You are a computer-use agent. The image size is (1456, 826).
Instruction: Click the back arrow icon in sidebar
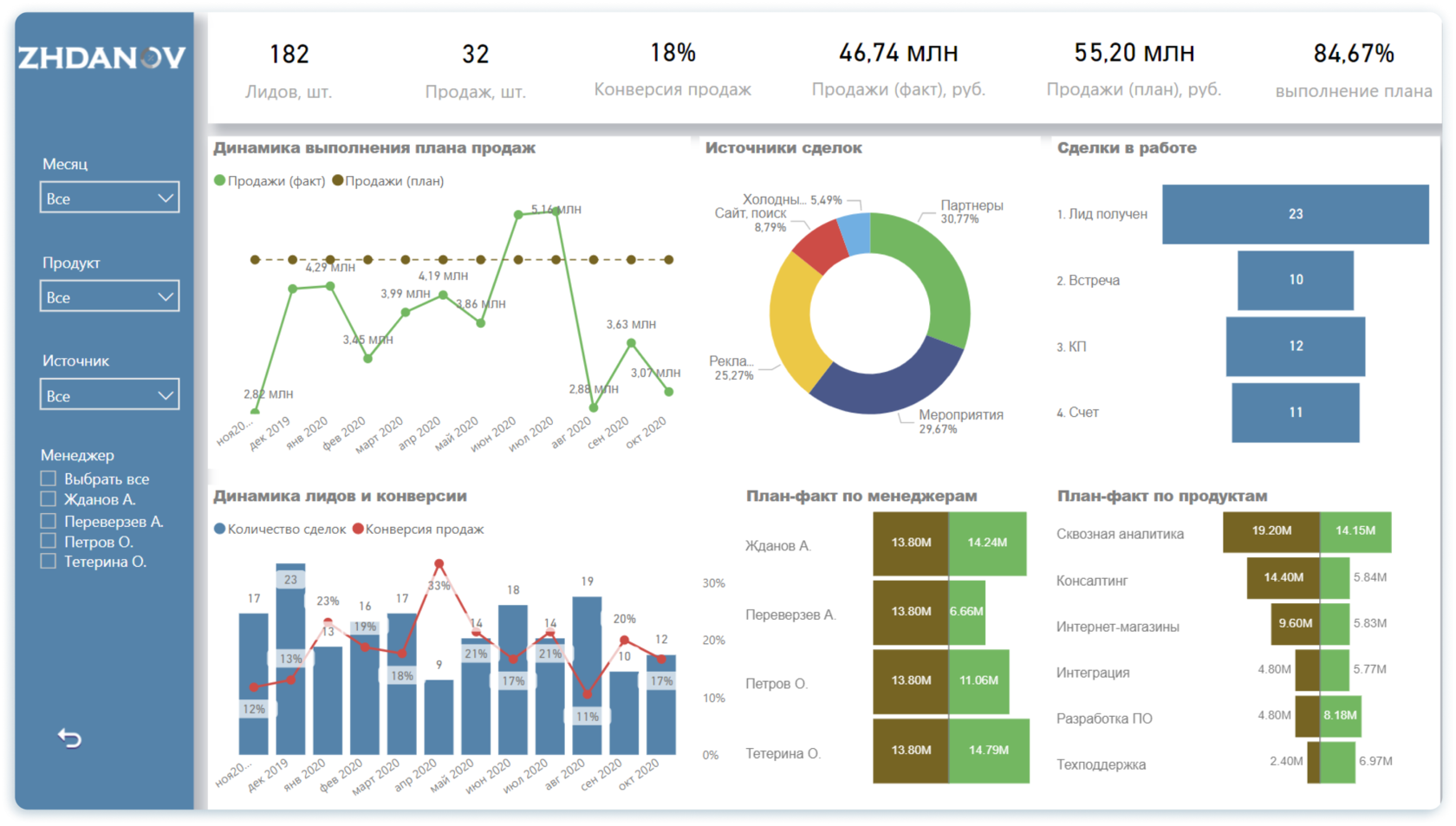click(x=69, y=738)
